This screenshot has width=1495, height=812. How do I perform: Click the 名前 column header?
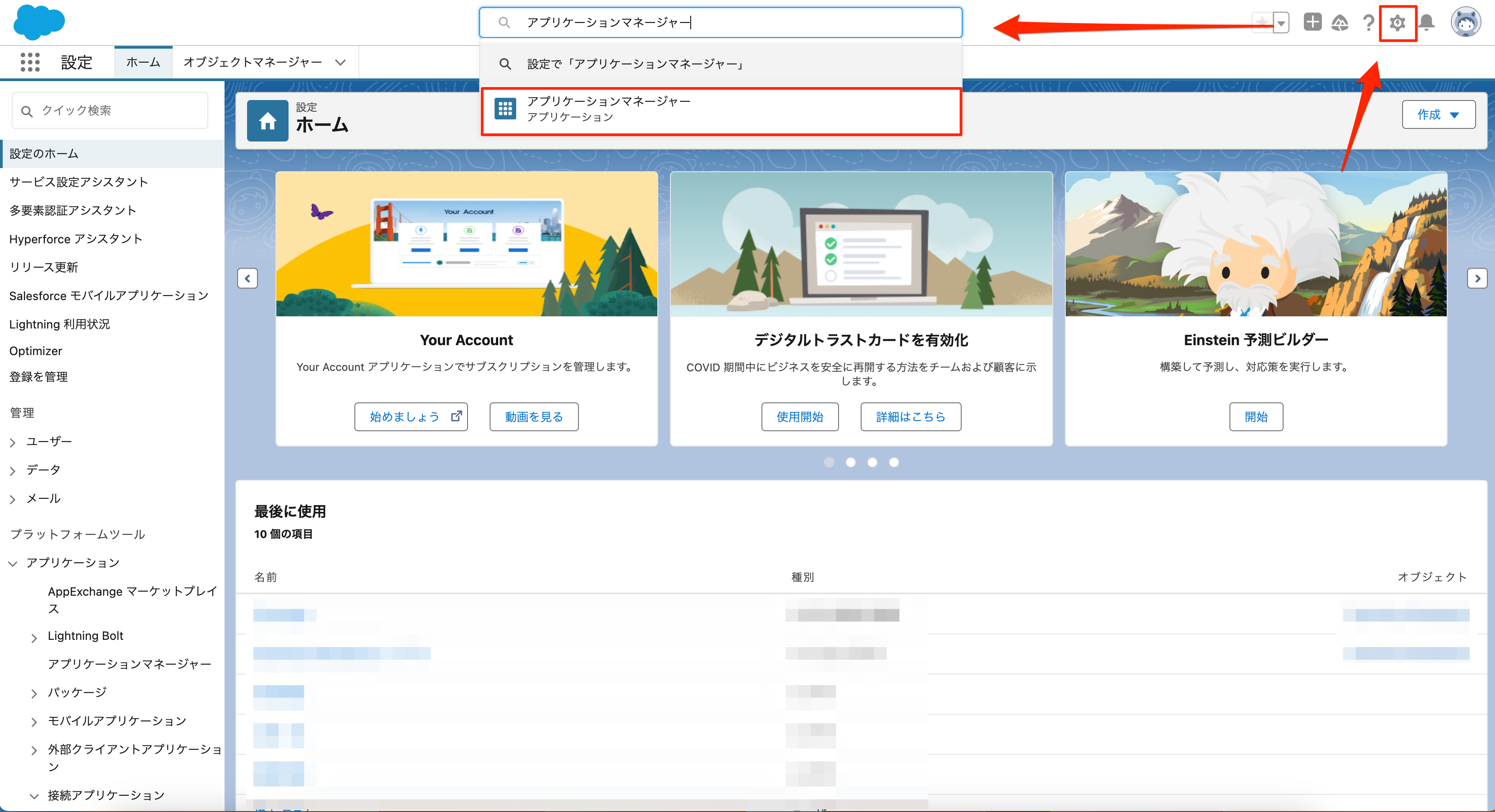click(265, 577)
